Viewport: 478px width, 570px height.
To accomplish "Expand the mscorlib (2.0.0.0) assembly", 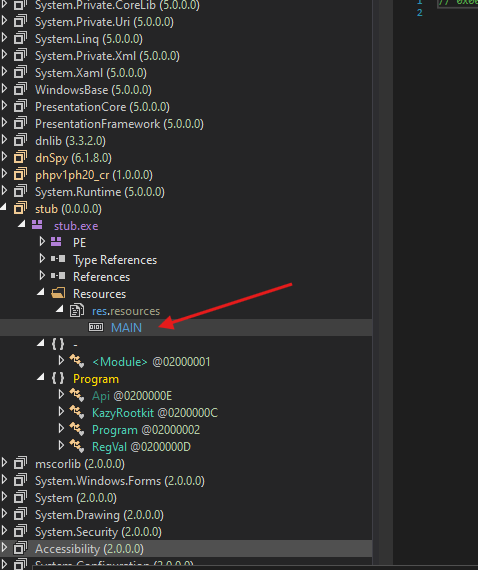I will point(4,463).
